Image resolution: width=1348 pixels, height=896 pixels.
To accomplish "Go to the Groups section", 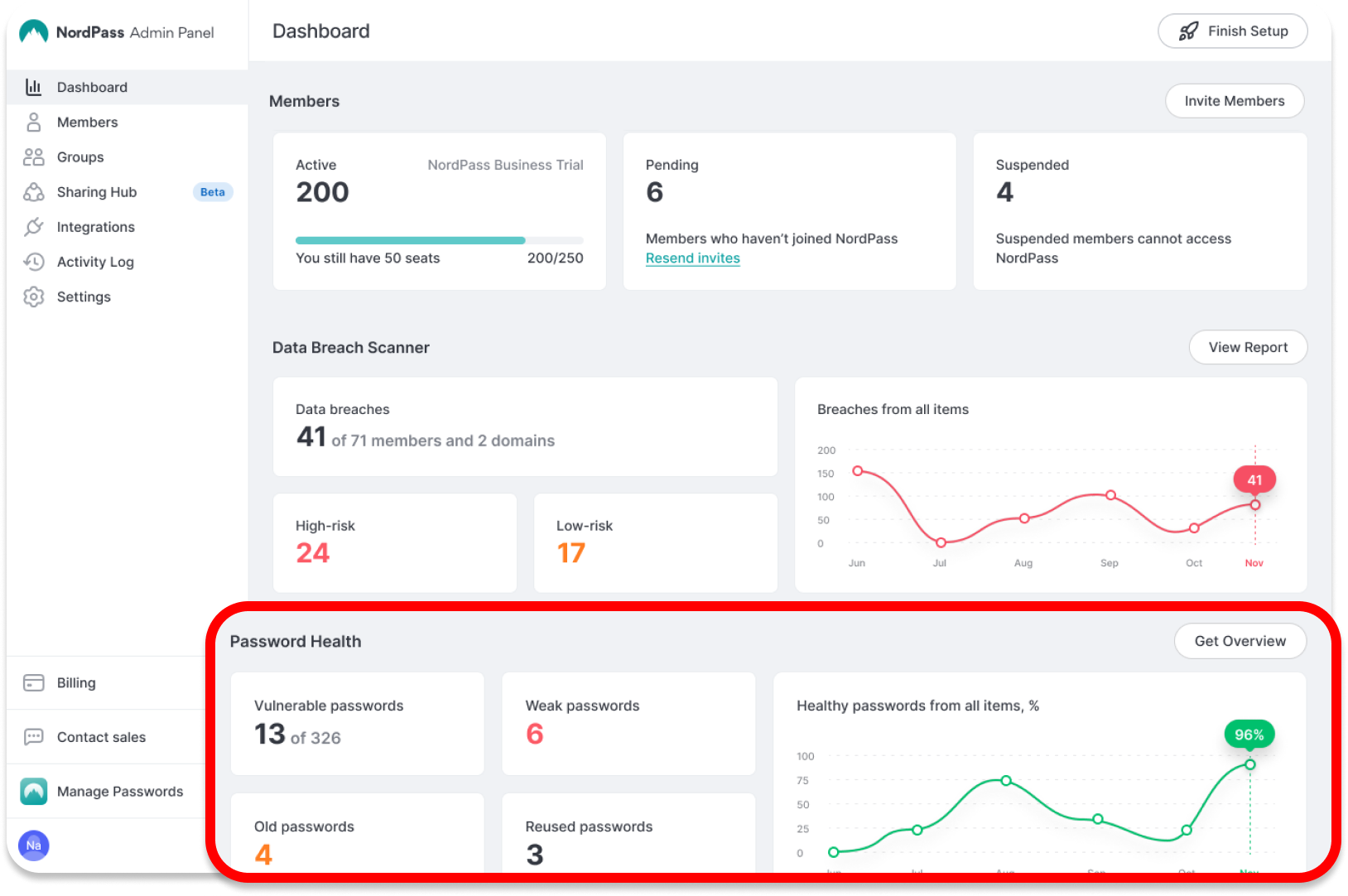I will [127, 157].
